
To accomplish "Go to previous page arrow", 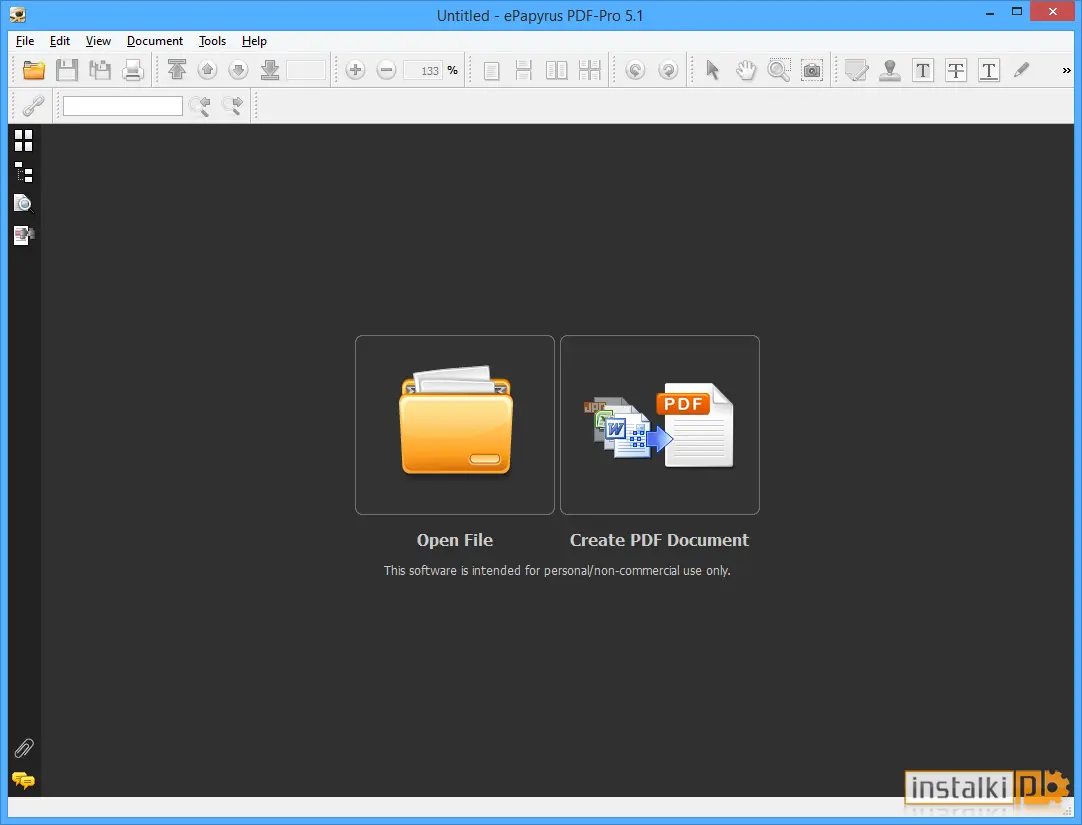I will (x=207, y=70).
